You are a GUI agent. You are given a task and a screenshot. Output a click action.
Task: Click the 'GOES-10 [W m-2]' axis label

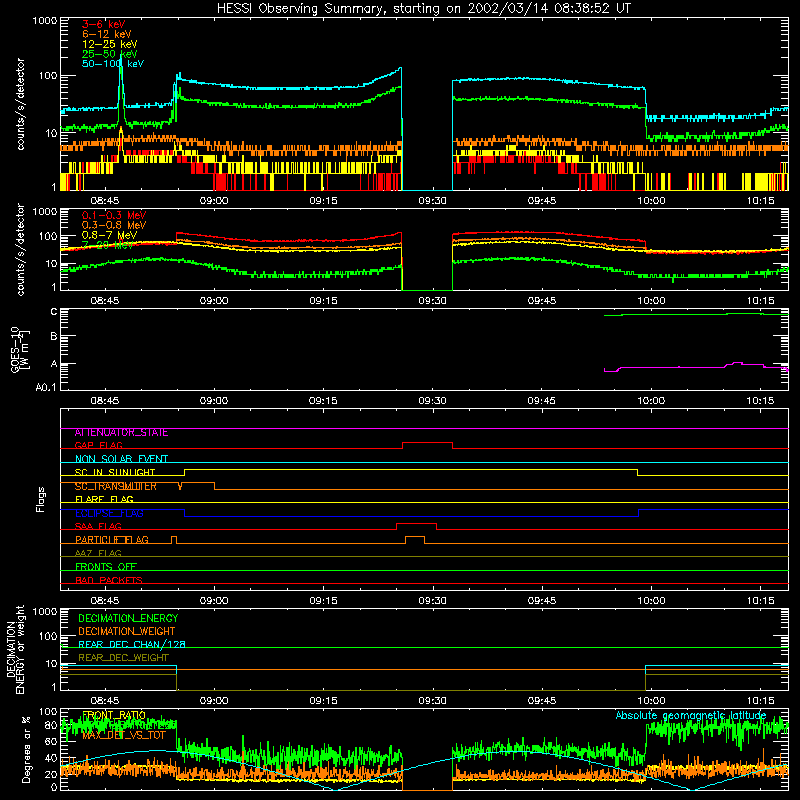19,349
